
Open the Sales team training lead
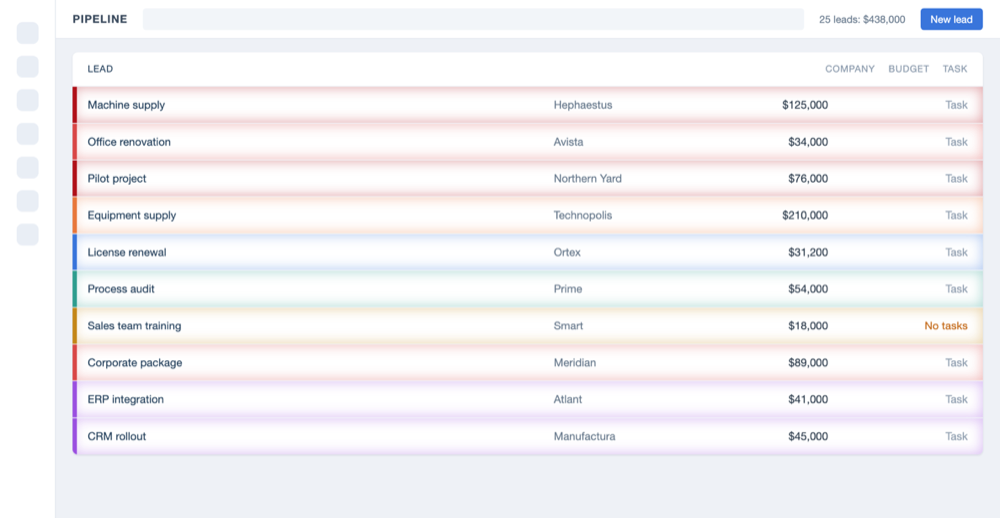[x=135, y=325]
